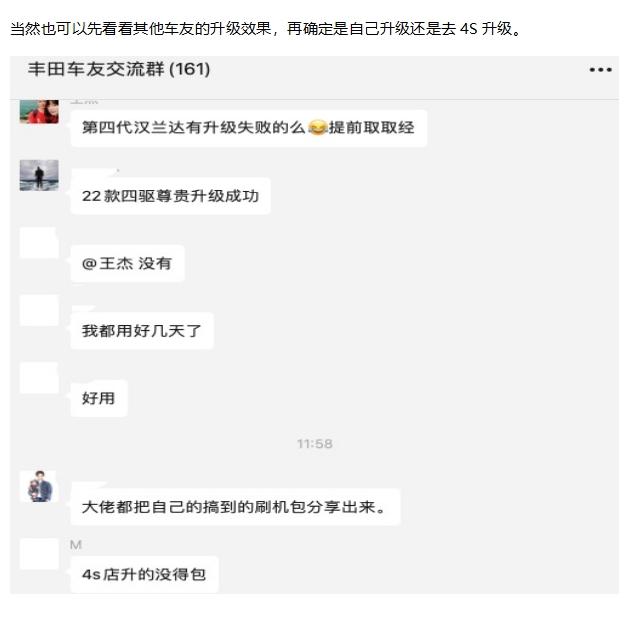637x621 pixels.
Task: Open the three-dot group options menu
Action: pos(600,70)
